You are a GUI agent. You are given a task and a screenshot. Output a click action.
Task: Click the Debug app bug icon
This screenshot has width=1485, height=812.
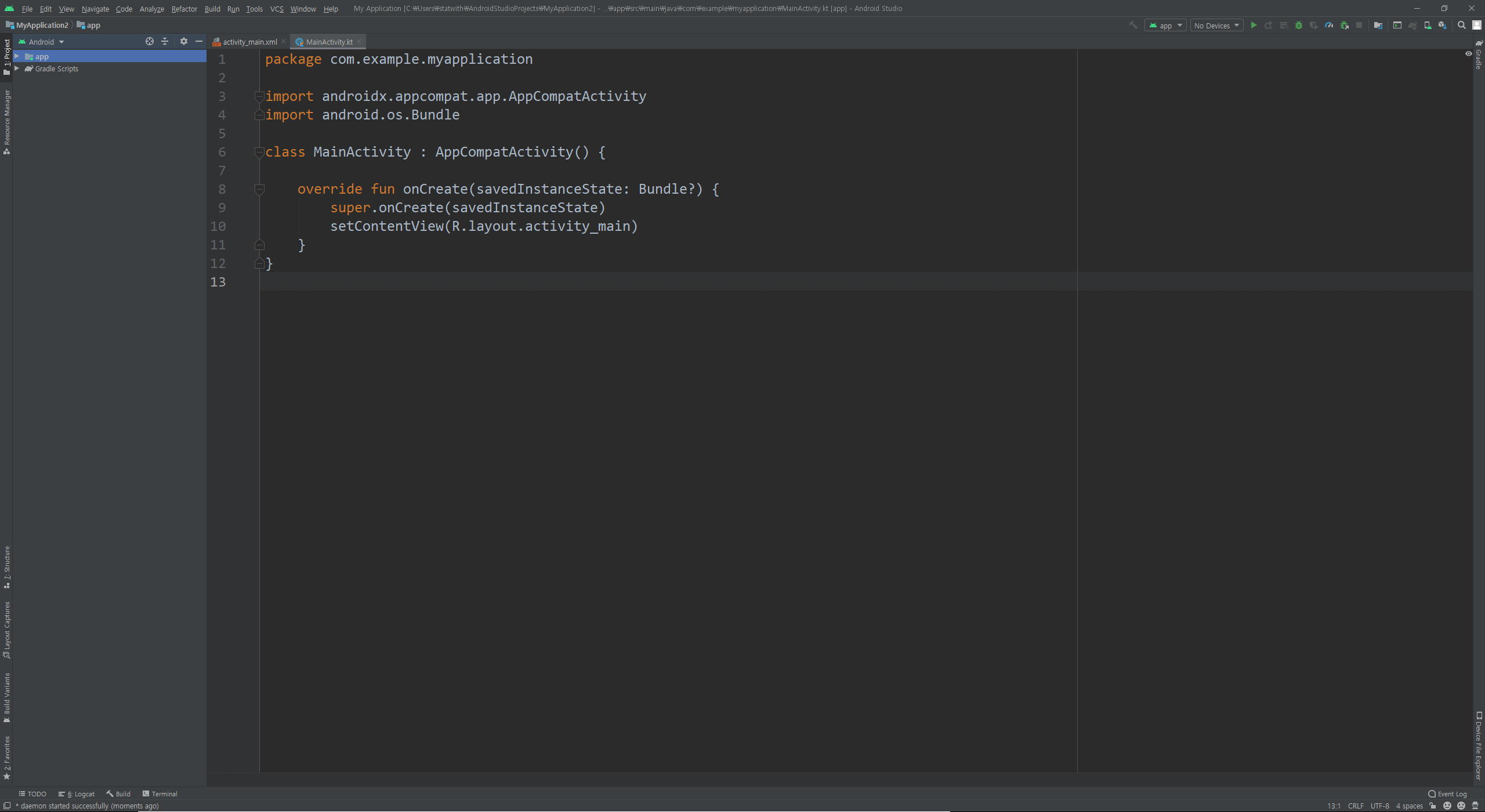tap(1299, 26)
